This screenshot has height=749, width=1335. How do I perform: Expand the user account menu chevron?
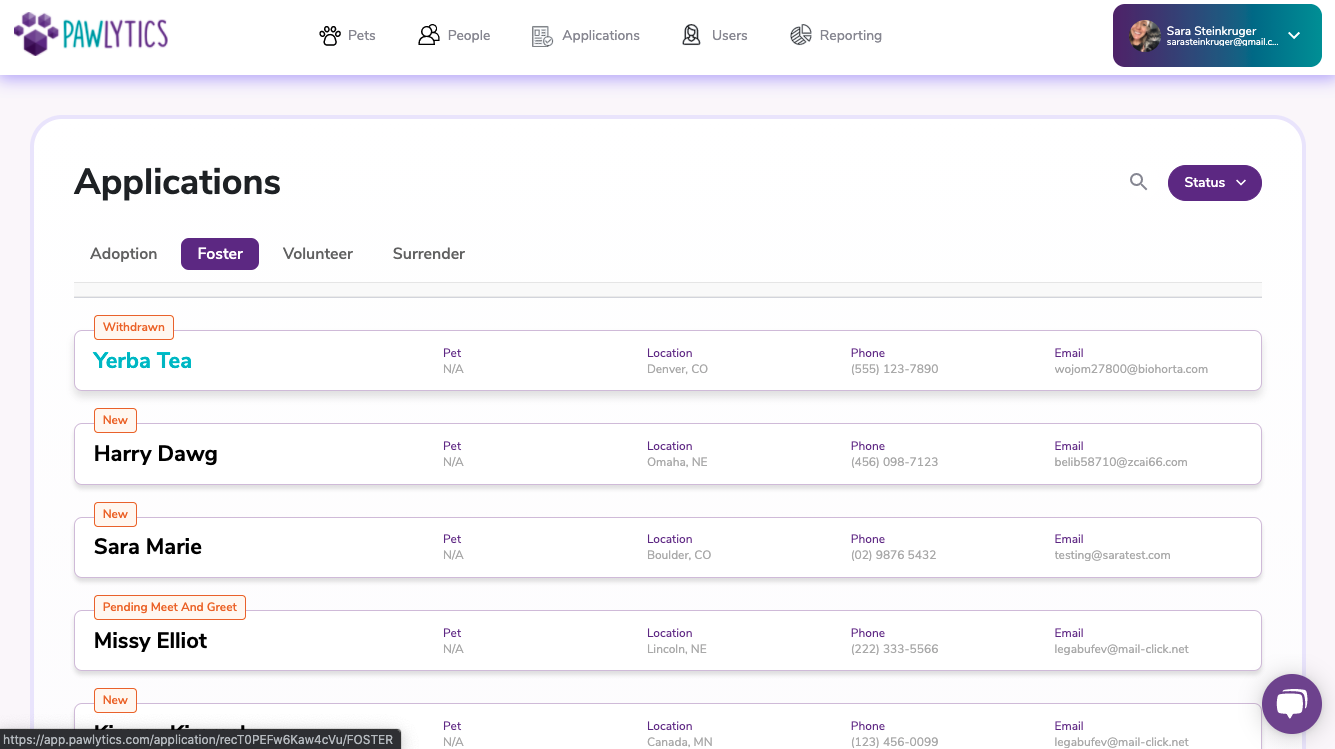(x=1294, y=35)
